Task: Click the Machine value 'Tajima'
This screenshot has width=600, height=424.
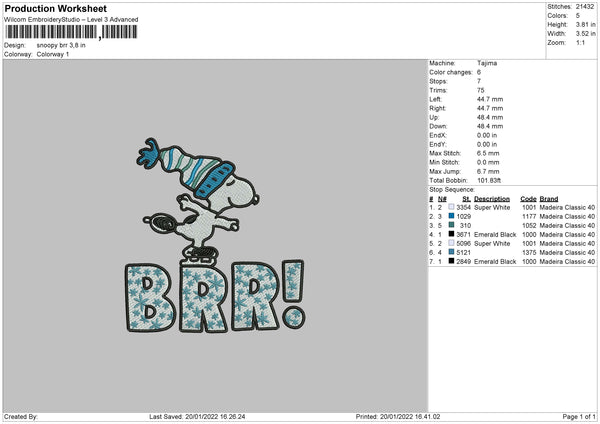Action: click(487, 63)
